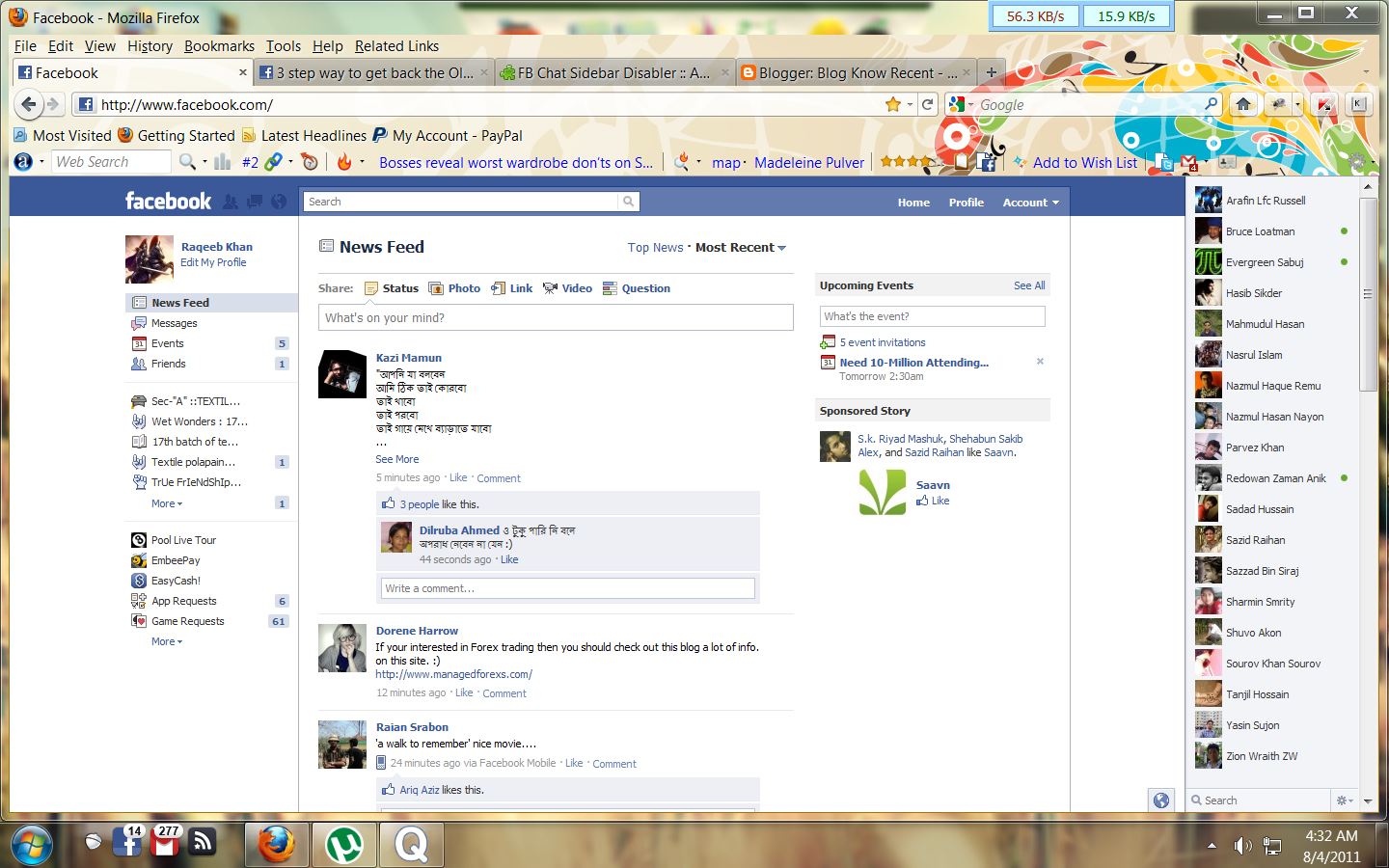This screenshot has height=868, width=1389.
Task: Open the notifications globe icon in the header
Action: tap(279, 203)
